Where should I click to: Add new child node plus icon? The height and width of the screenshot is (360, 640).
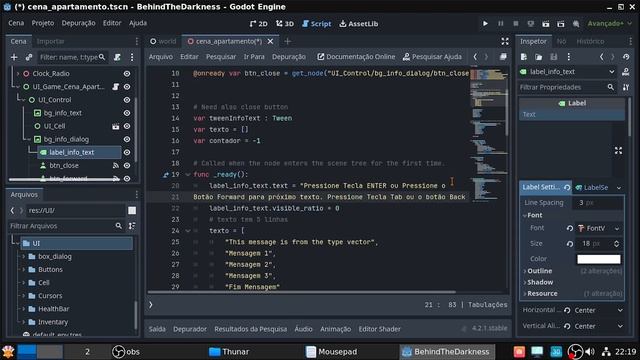click(14, 57)
